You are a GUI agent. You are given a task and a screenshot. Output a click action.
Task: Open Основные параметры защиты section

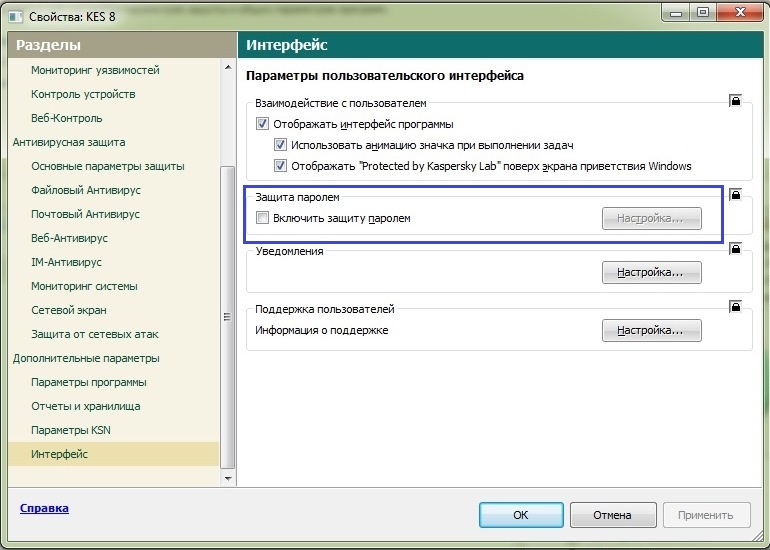click(x=108, y=166)
